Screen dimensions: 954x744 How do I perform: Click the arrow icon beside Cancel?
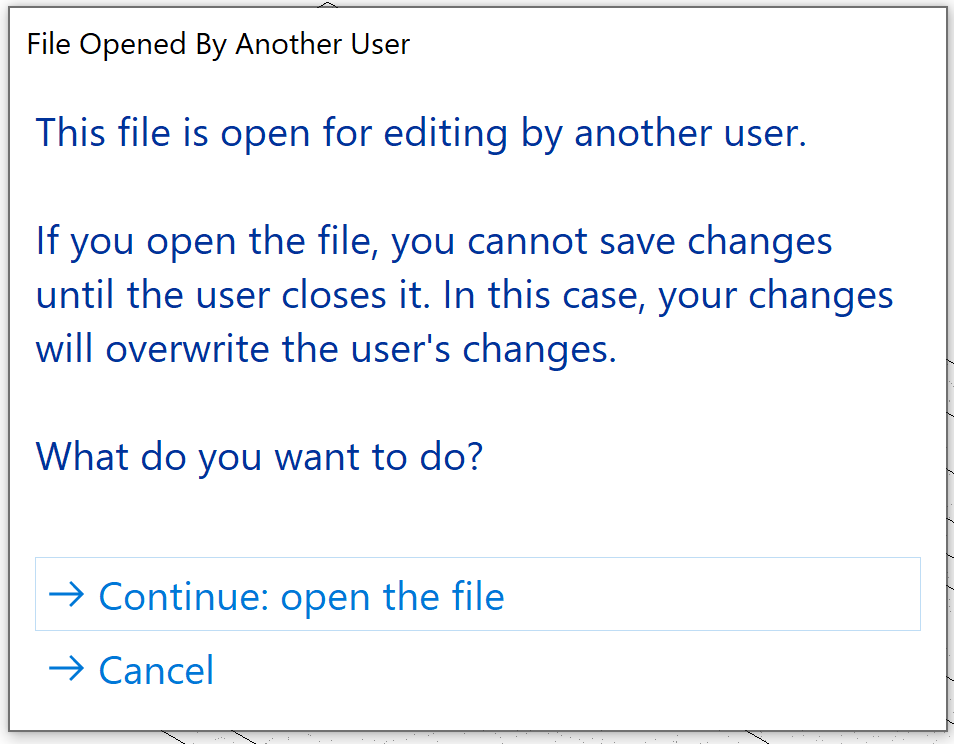pos(66,669)
